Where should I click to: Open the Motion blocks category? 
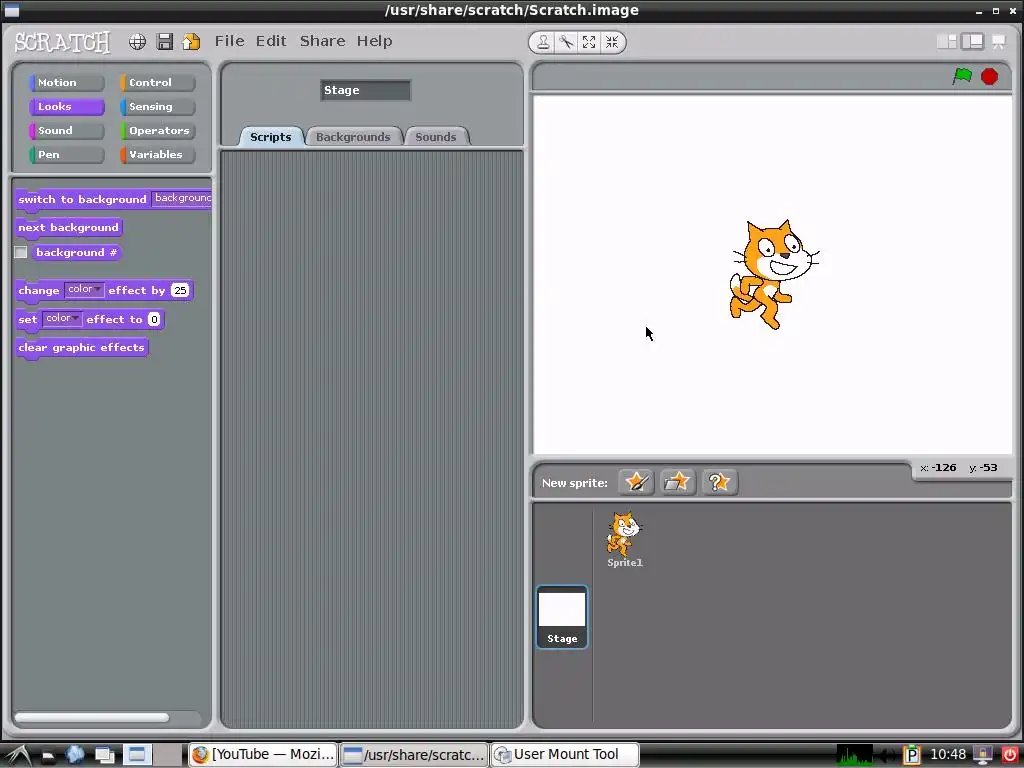pos(66,83)
